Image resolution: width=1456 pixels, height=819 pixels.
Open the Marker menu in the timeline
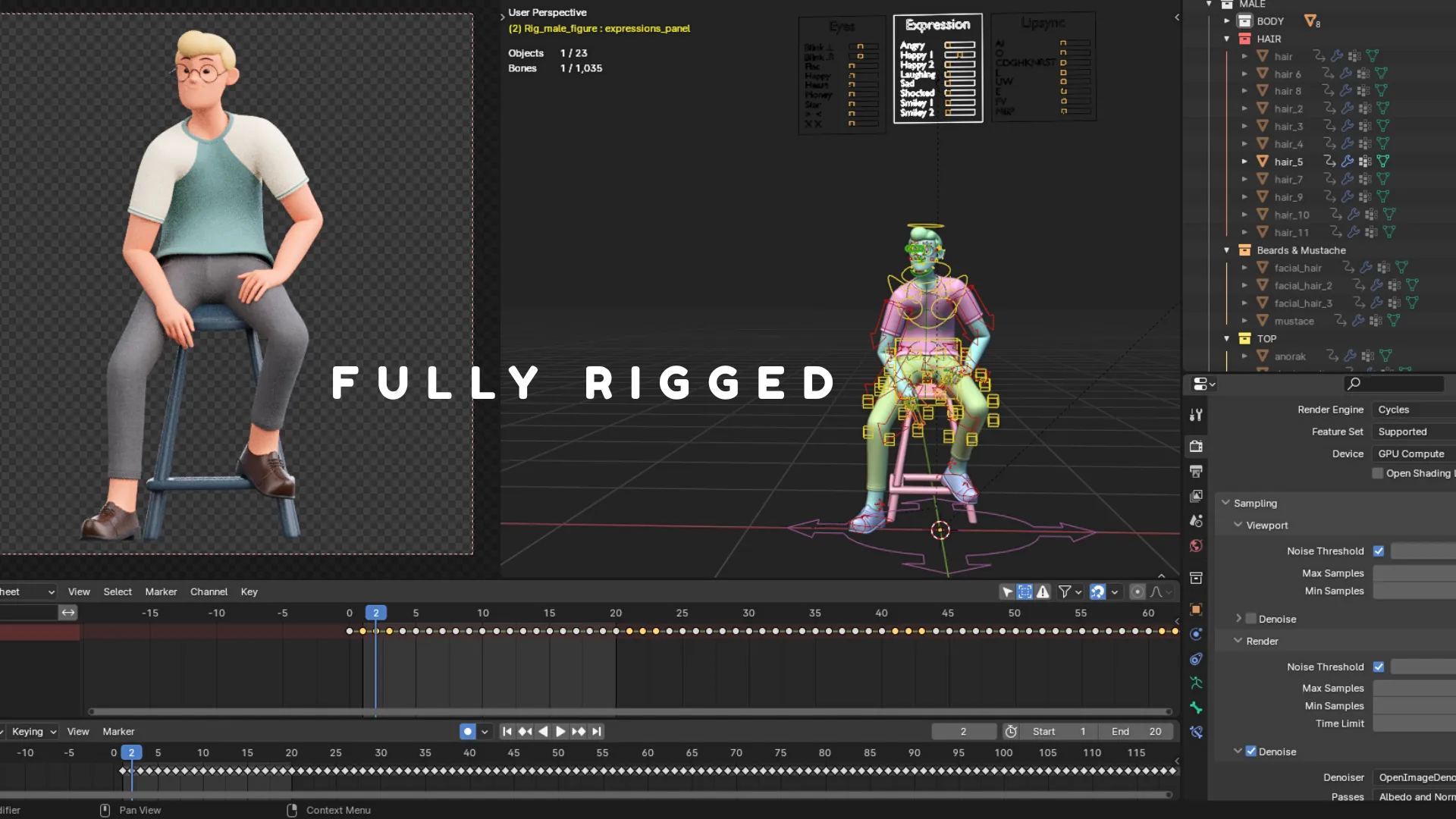(119, 732)
